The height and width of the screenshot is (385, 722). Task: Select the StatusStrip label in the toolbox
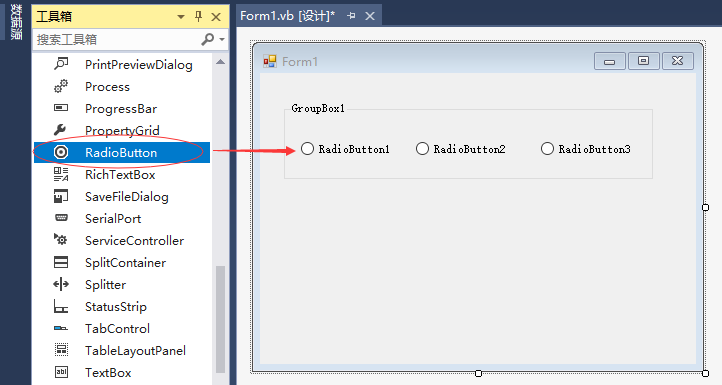(116, 307)
